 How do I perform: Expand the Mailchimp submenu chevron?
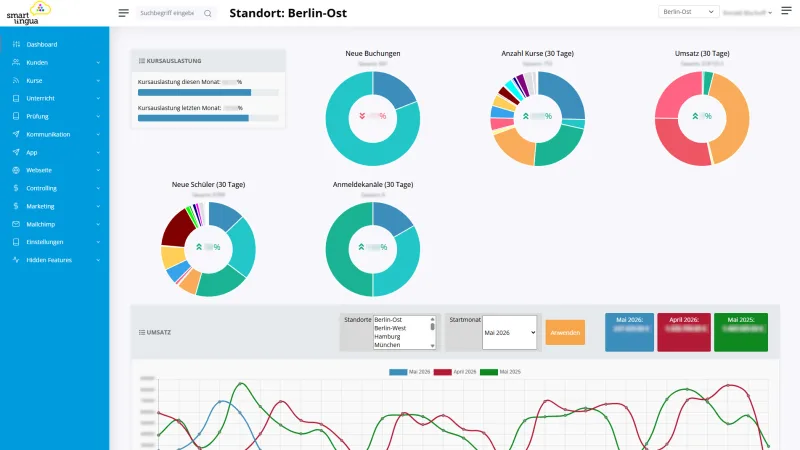point(98,224)
